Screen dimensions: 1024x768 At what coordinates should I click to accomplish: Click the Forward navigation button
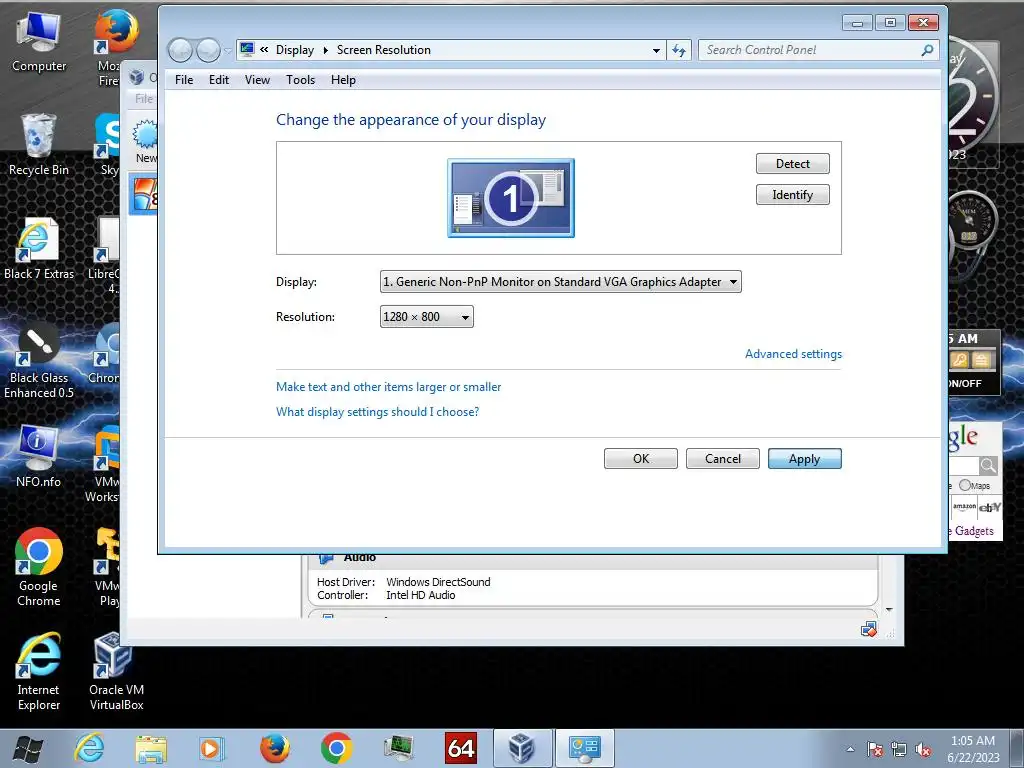click(208, 50)
